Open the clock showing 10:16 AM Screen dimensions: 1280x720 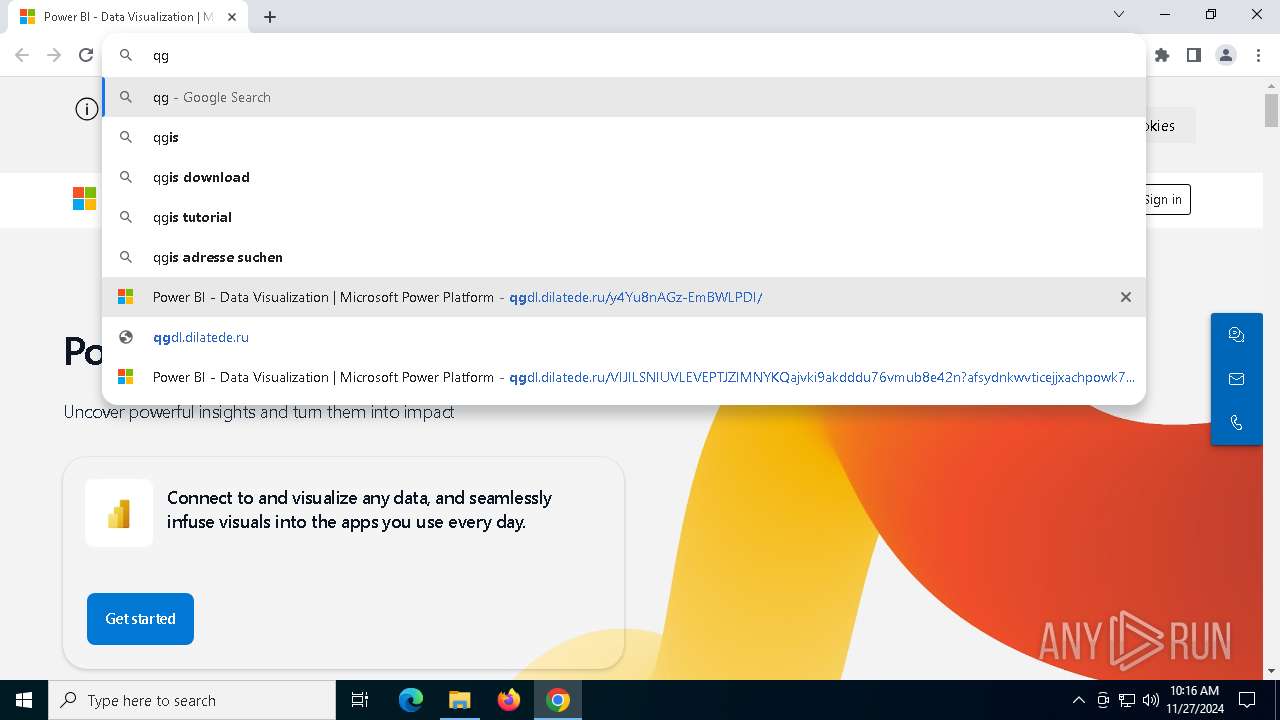[x=1194, y=700]
